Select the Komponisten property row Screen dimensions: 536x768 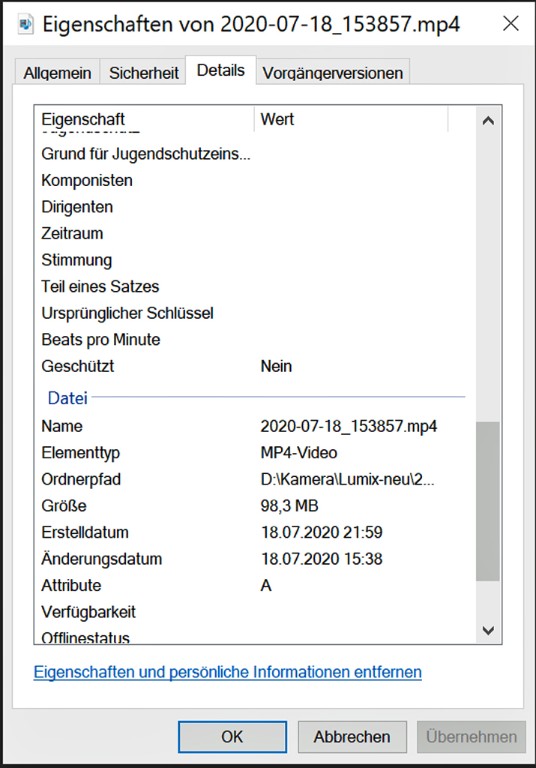[255, 180]
